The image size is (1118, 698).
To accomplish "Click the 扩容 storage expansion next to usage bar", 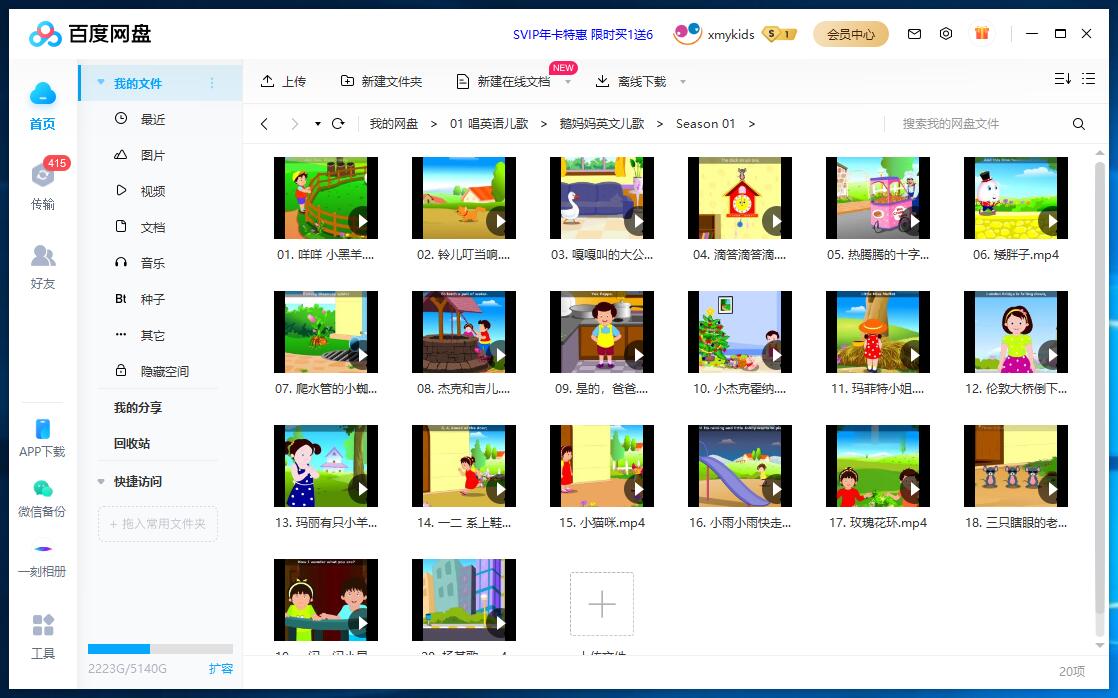I will tap(221, 668).
